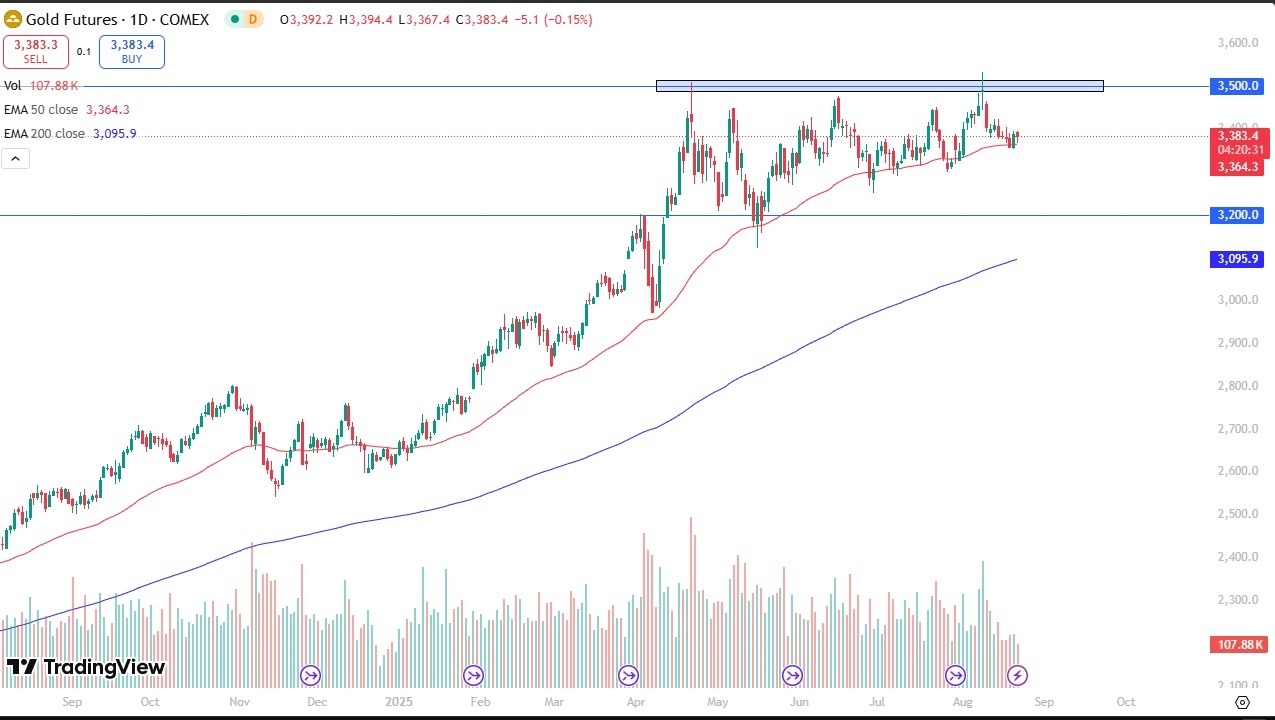Image resolution: width=1275 pixels, height=720 pixels.
Task: Click the lightning bolt marker on time axis
Action: coord(1016,675)
